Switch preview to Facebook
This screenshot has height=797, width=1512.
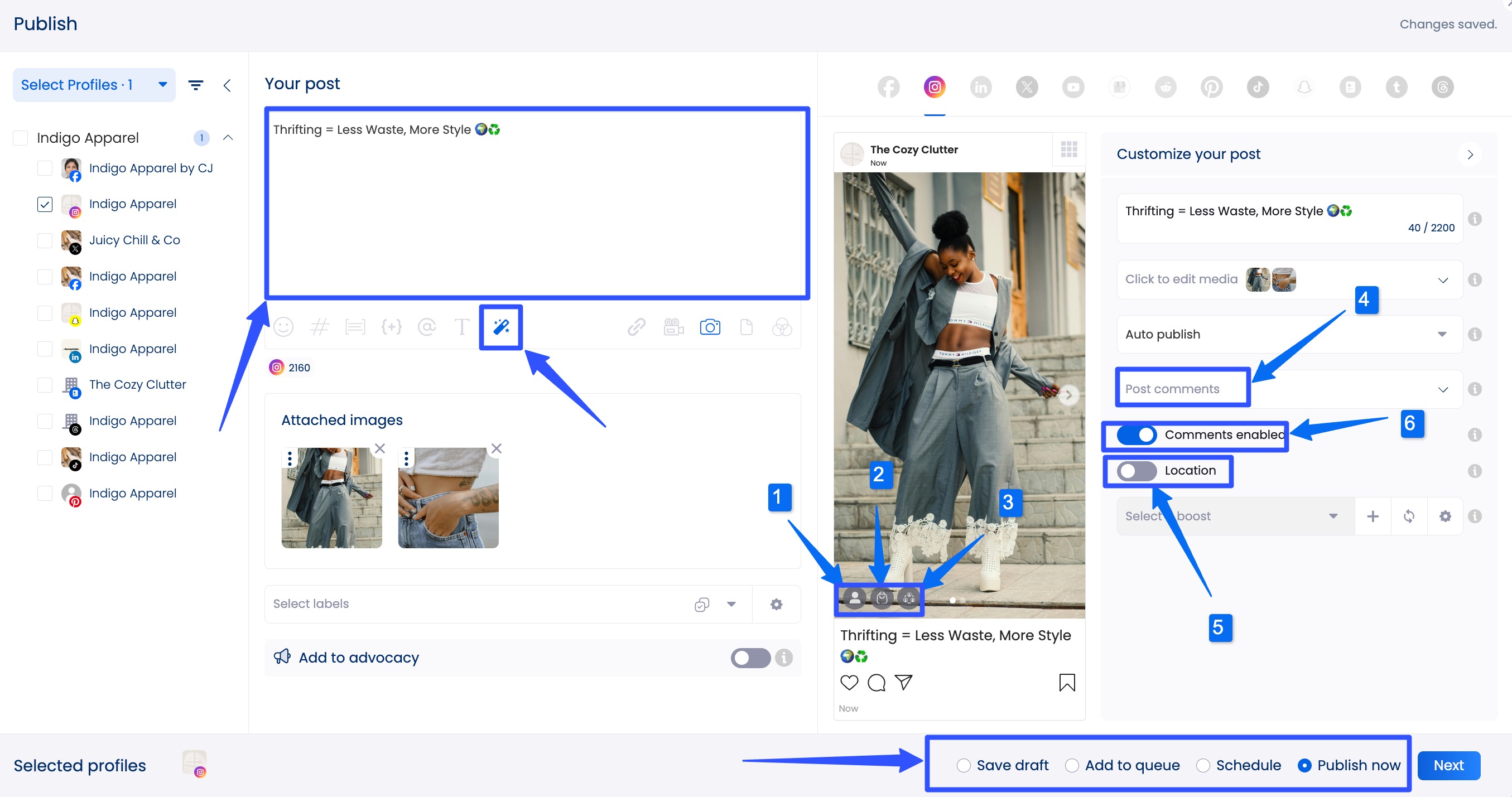[x=888, y=86]
